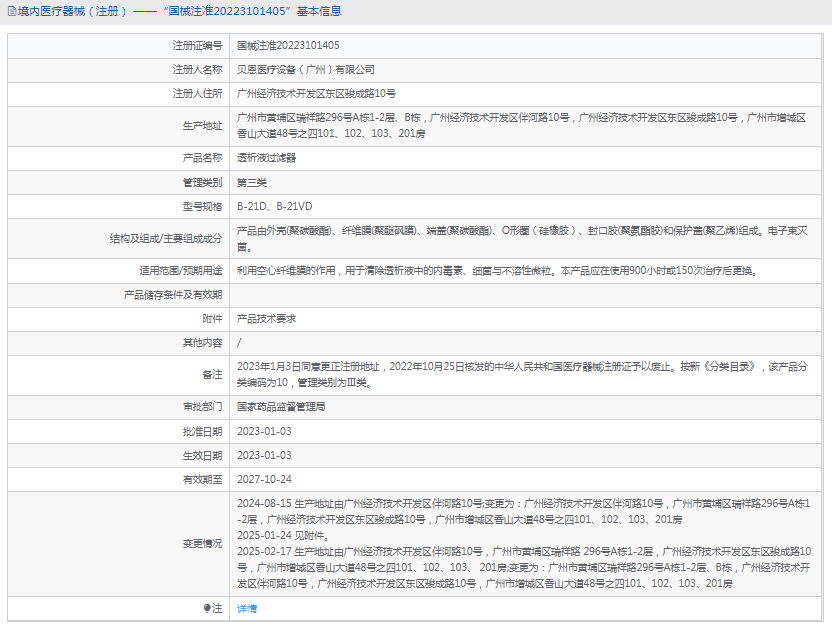Click the 适用范围/预期用途 label
This screenshot has height=625, width=832.
pyautogui.click(x=180, y=271)
